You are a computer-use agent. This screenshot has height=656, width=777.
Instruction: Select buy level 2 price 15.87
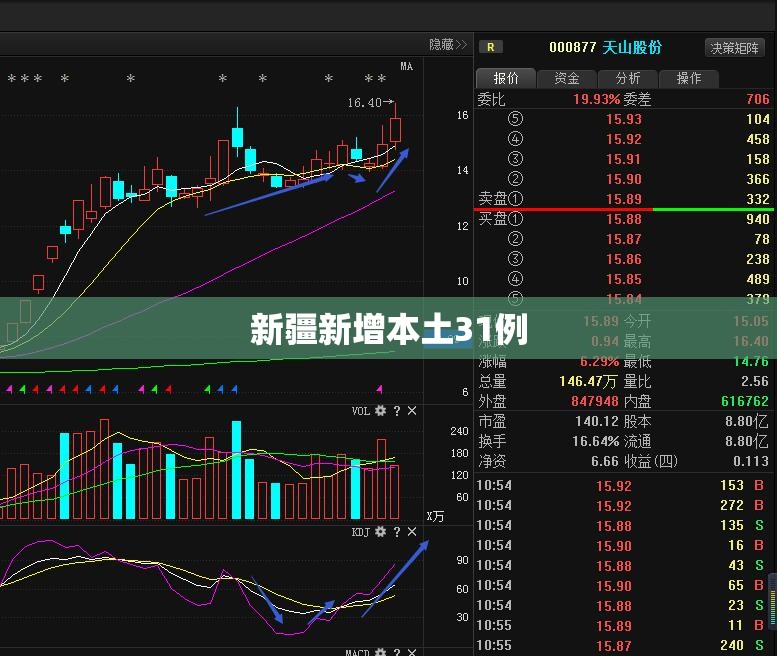(x=623, y=239)
